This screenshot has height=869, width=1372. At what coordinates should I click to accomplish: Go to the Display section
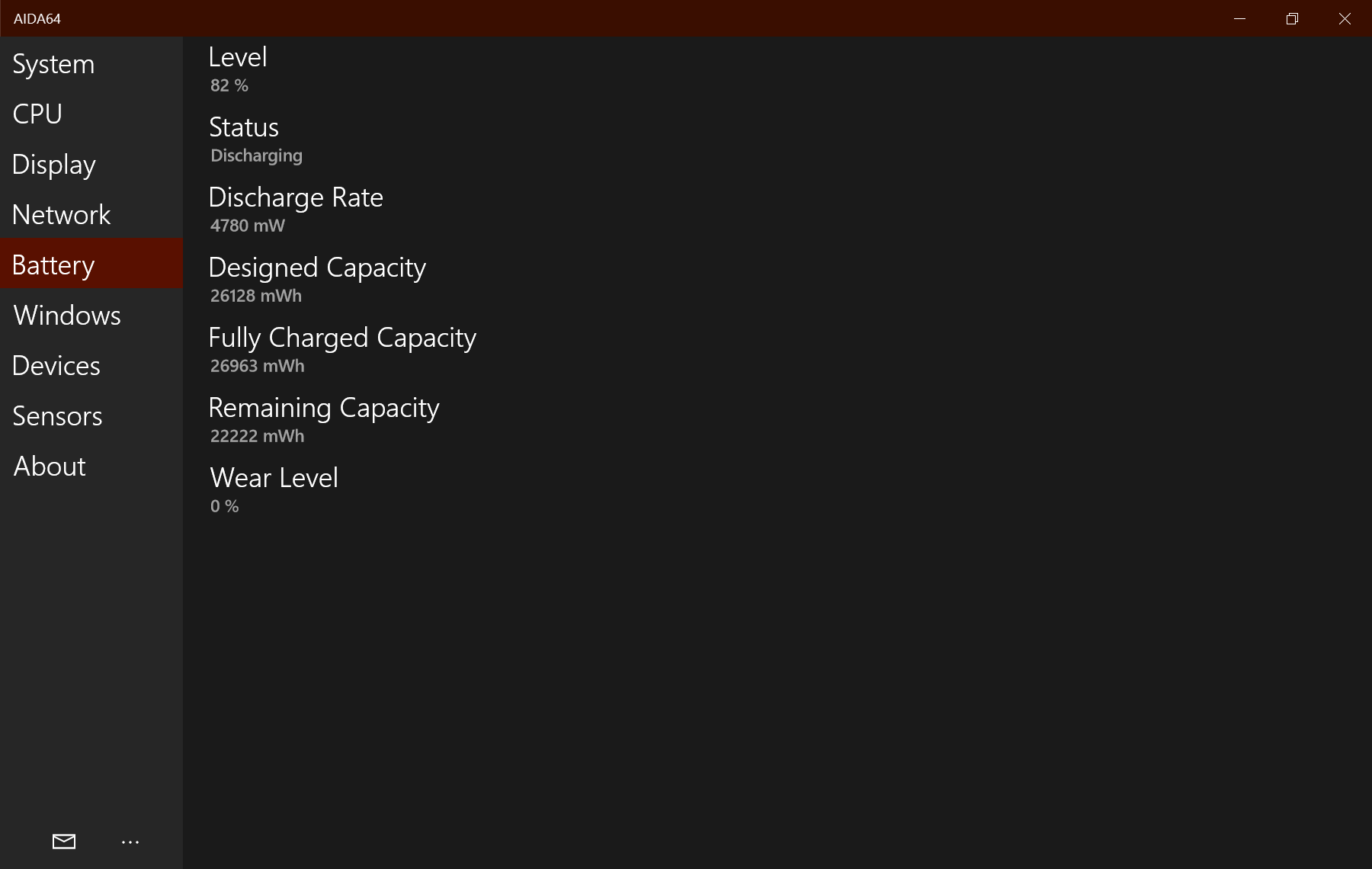click(x=54, y=165)
